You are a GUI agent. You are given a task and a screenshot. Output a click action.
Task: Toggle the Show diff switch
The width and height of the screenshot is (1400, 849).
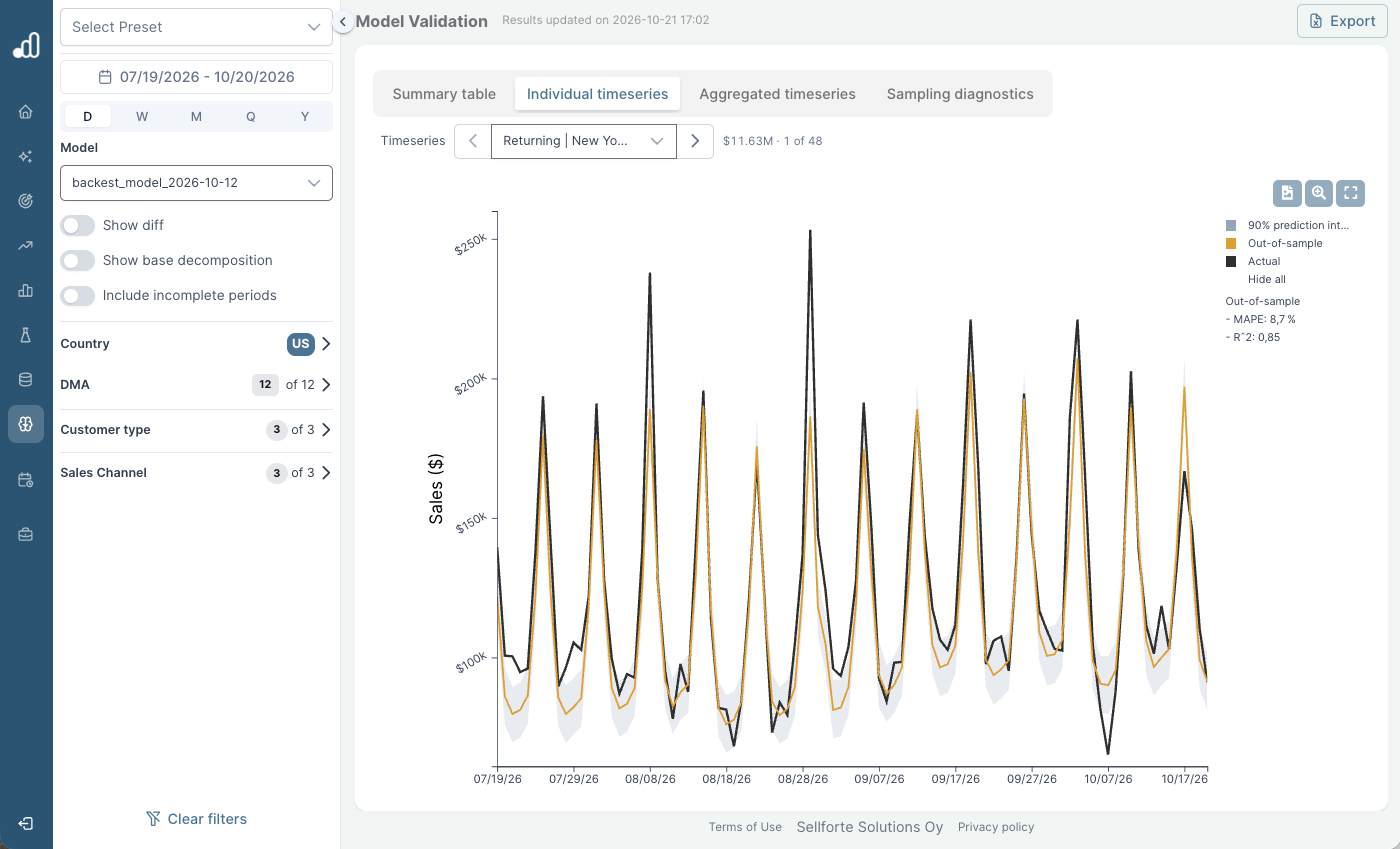click(x=78, y=225)
